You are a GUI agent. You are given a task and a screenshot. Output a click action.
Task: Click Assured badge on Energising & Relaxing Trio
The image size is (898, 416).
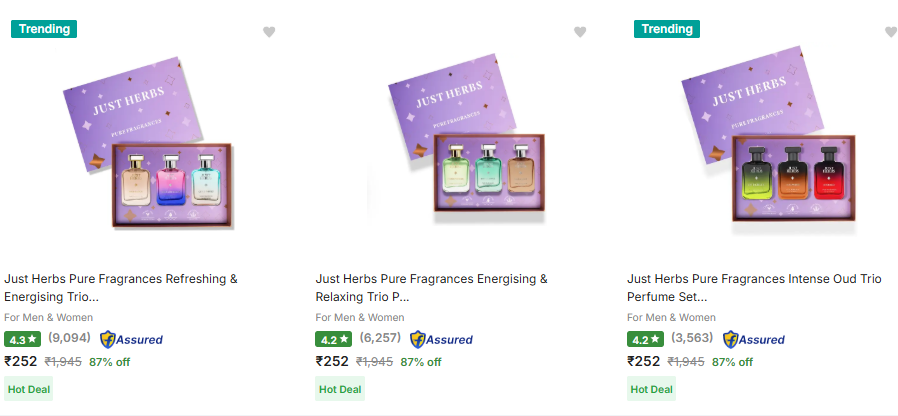pyautogui.click(x=442, y=339)
